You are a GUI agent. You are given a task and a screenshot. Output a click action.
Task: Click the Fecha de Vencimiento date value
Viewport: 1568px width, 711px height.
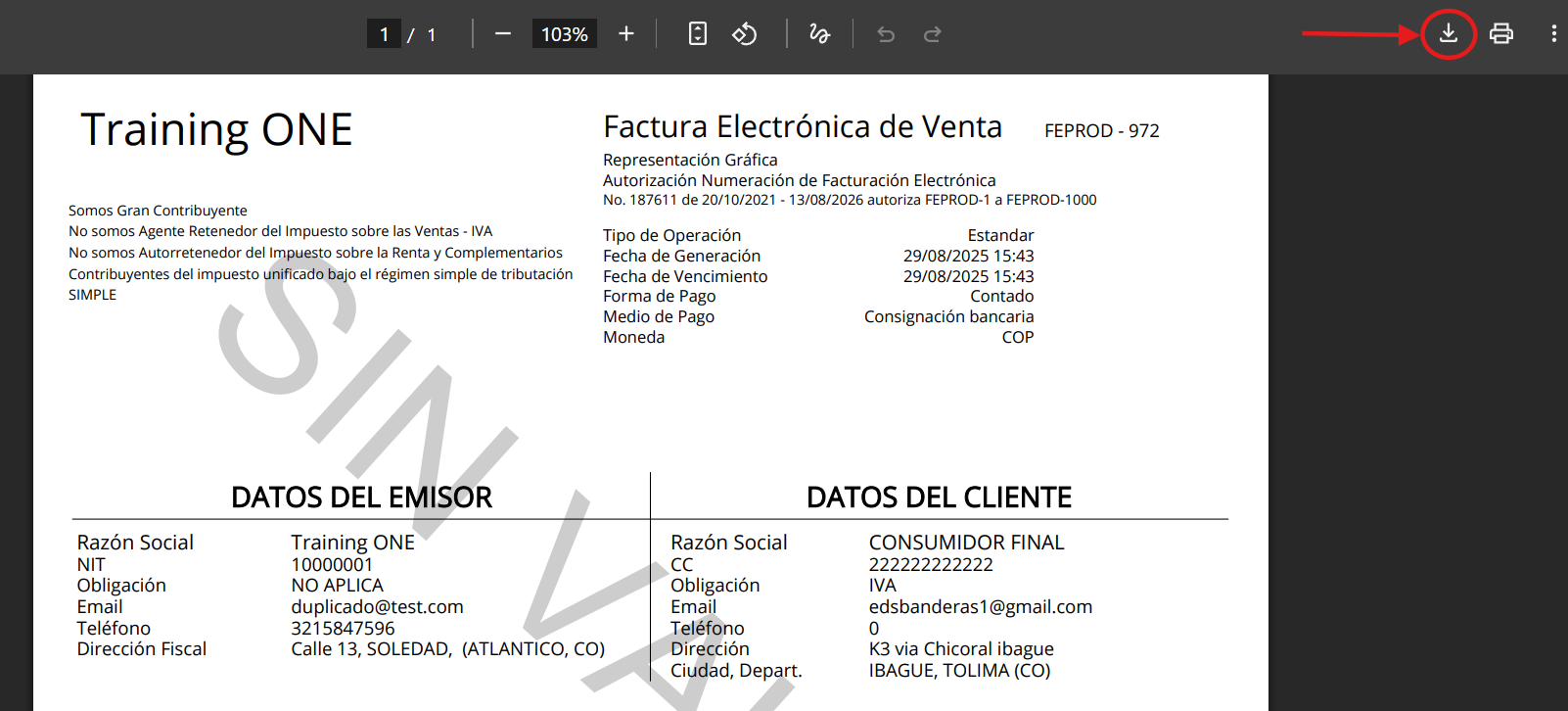[x=968, y=276]
